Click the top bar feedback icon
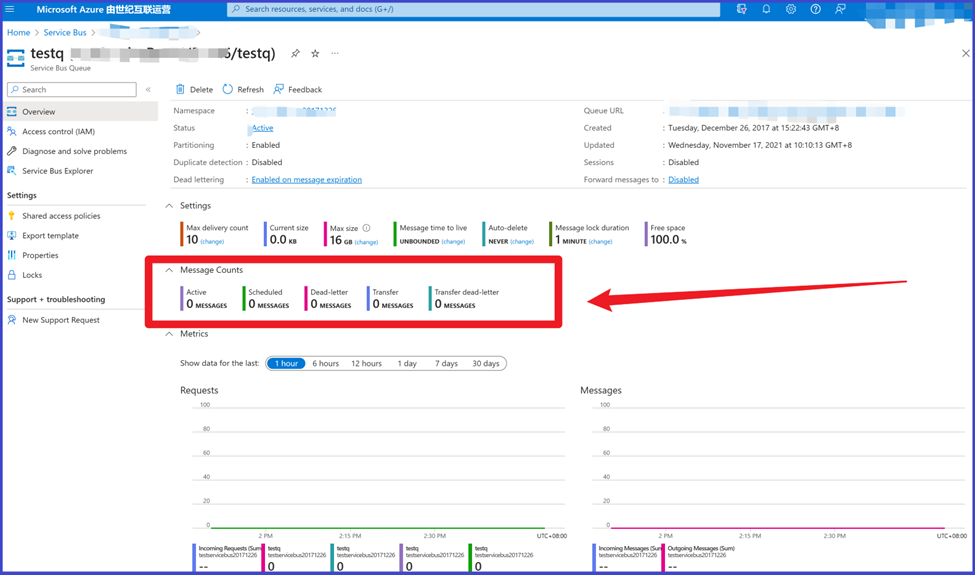 (x=840, y=9)
